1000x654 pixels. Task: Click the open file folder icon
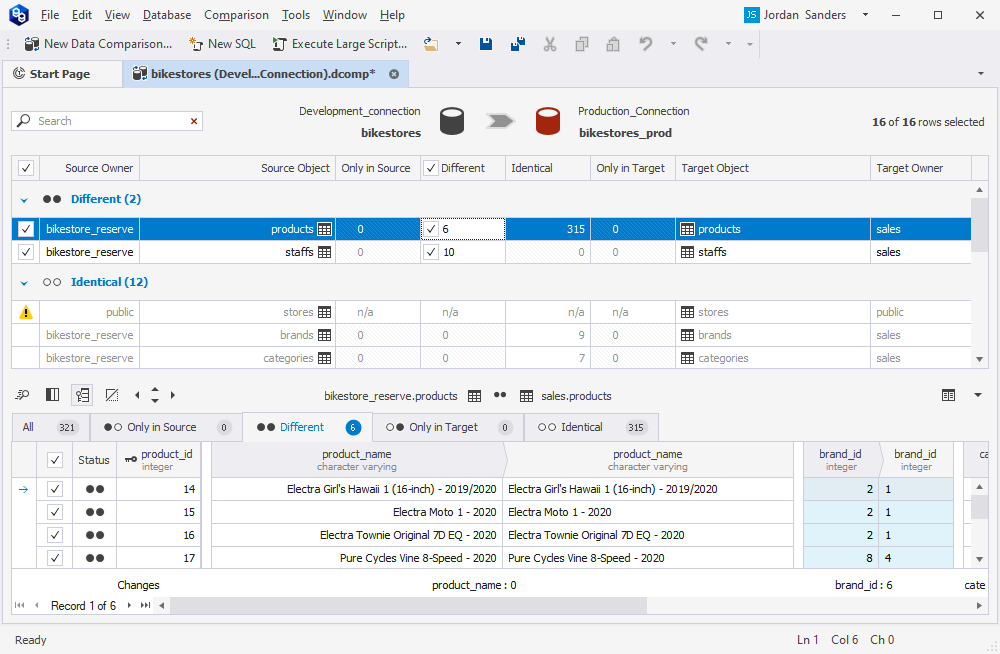click(x=431, y=44)
